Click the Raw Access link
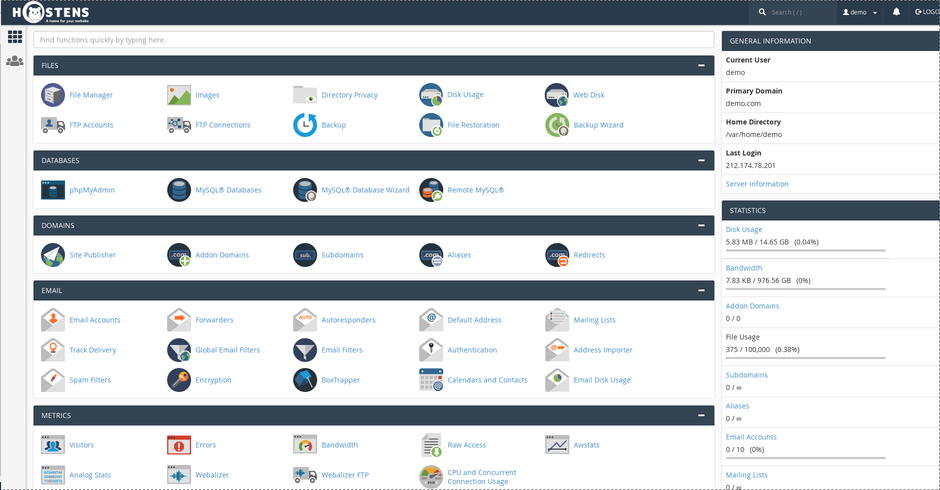Screen dimensions: 940x490 466,445
